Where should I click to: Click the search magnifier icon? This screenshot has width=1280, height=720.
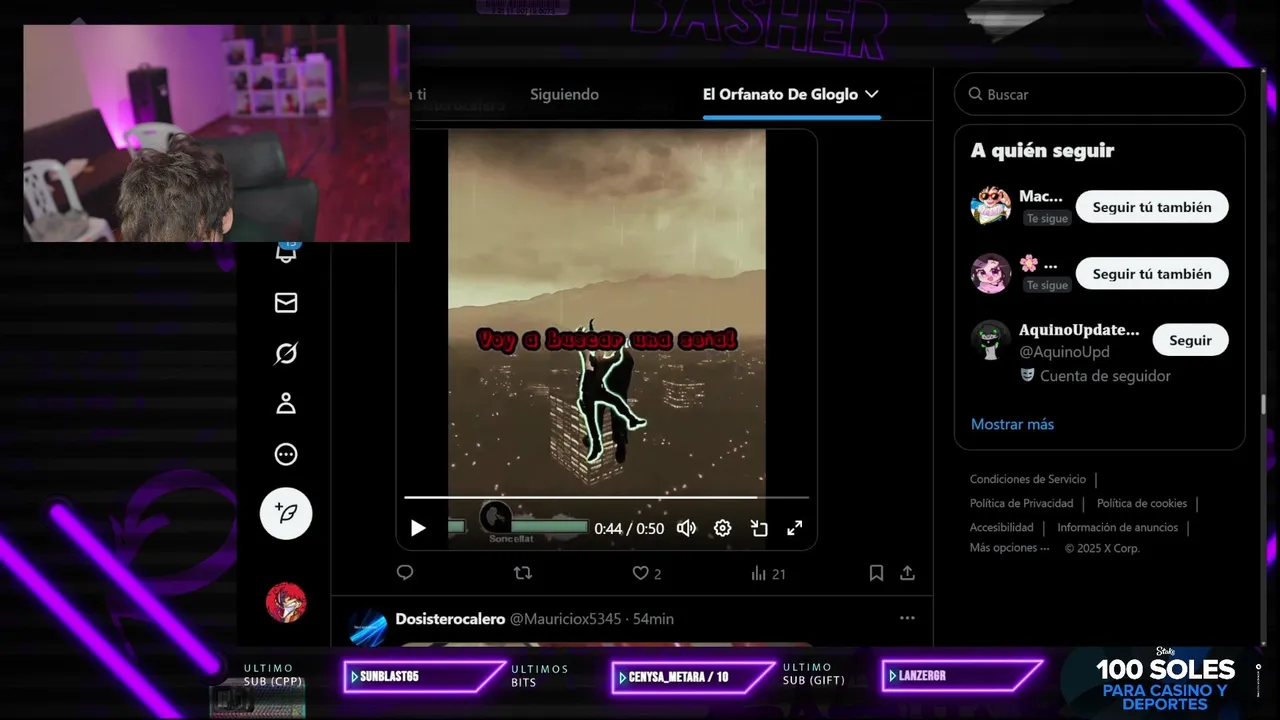point(975,94)
